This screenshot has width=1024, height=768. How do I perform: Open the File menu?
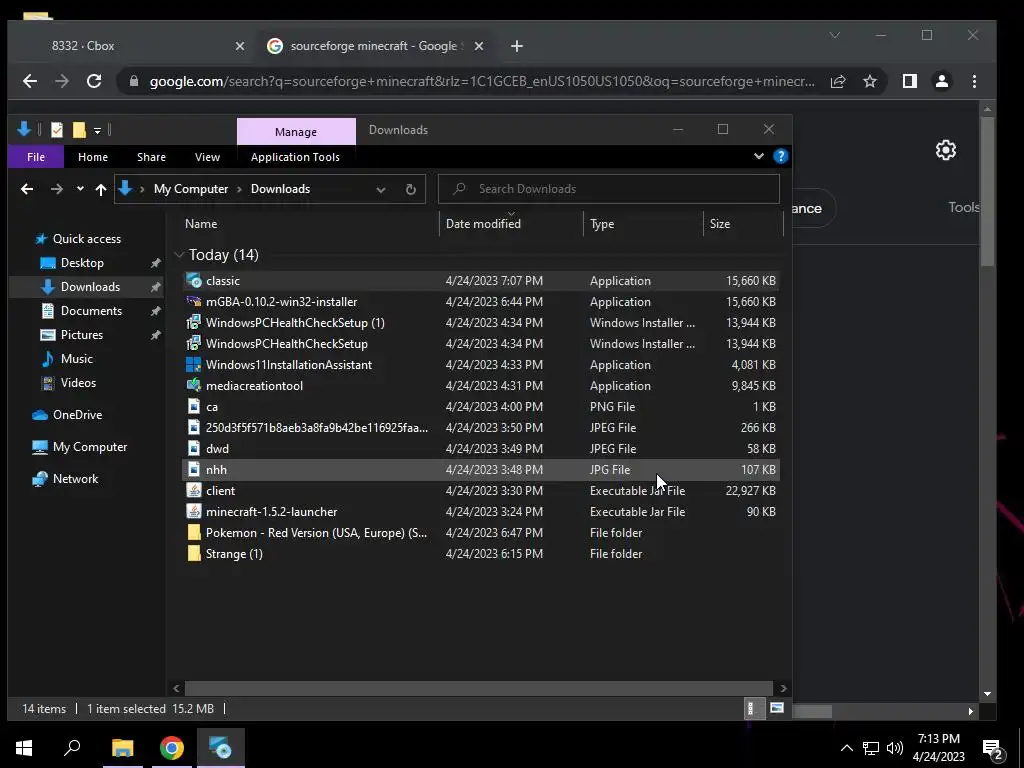(x=36, y=157)
